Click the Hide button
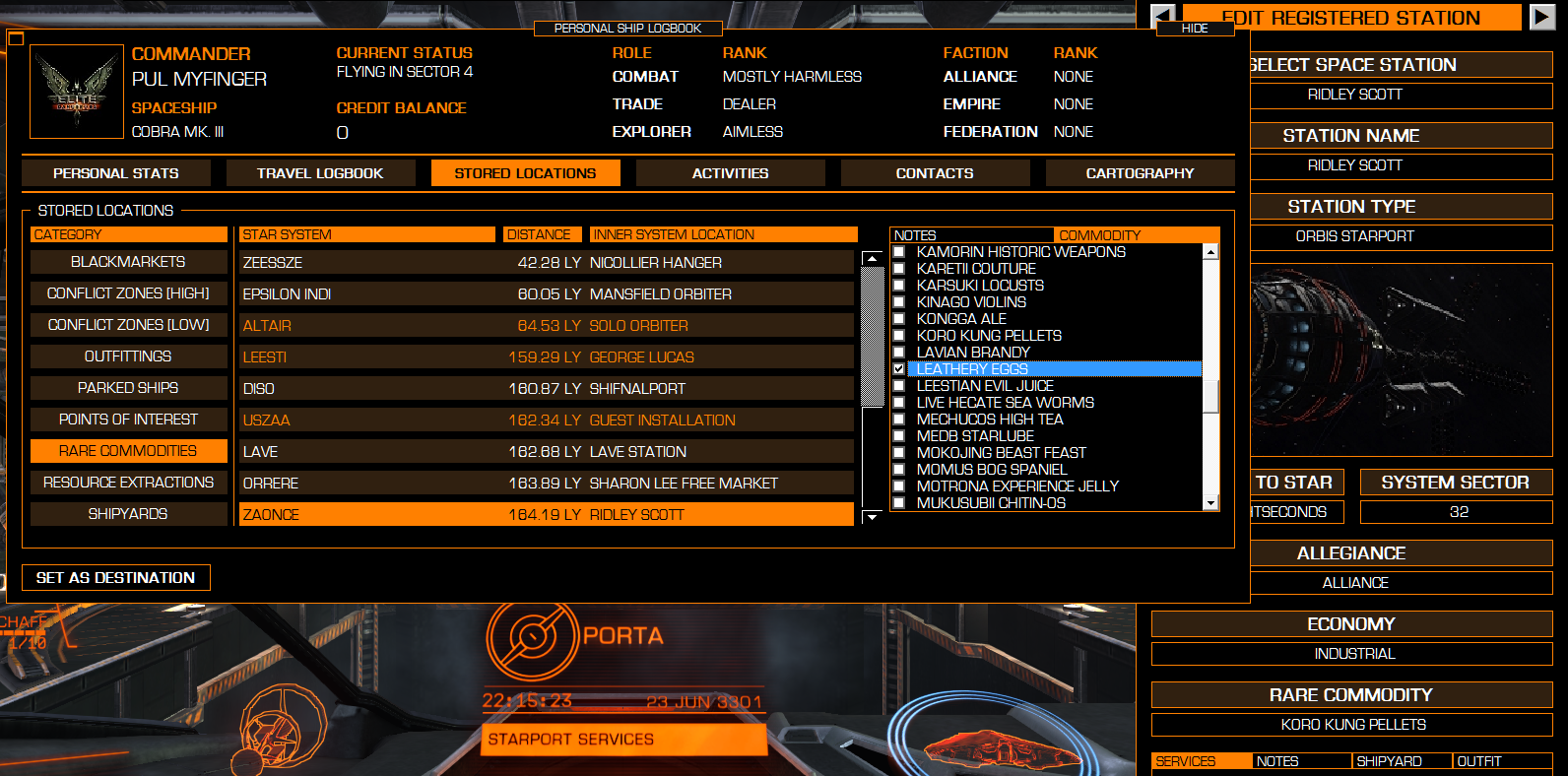 click(x=1195, y=29)
